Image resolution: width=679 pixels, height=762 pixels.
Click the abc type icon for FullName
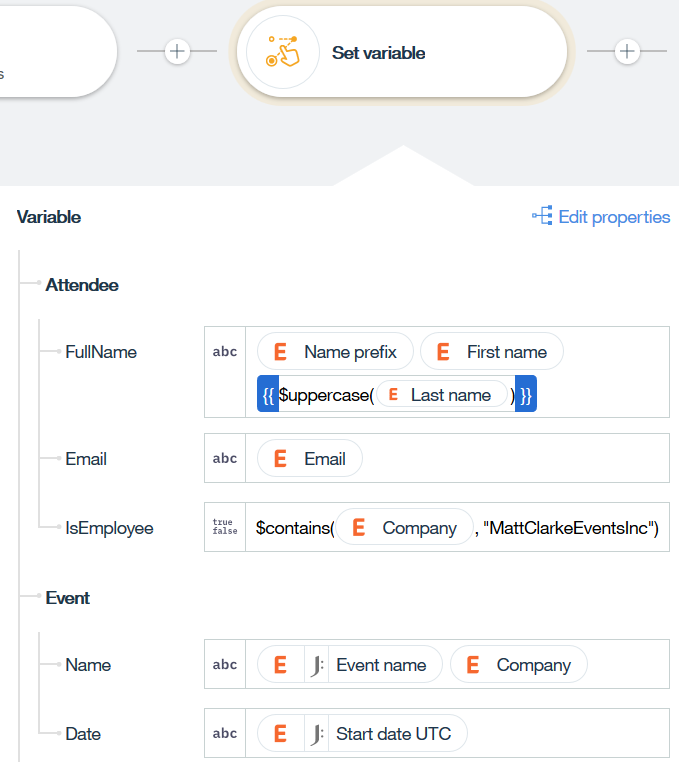pos(225,352)
